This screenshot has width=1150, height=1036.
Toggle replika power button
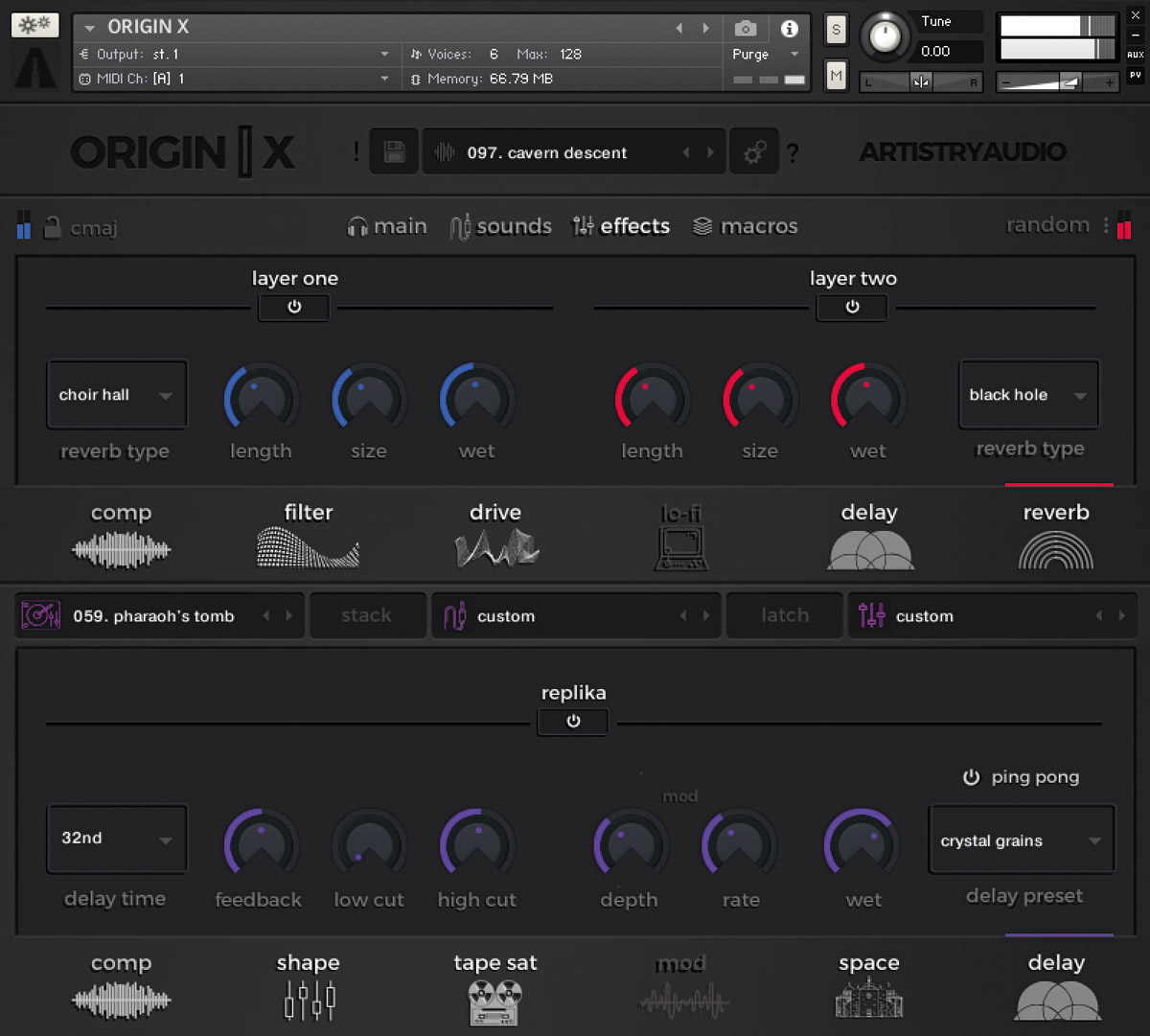point(573,722)
